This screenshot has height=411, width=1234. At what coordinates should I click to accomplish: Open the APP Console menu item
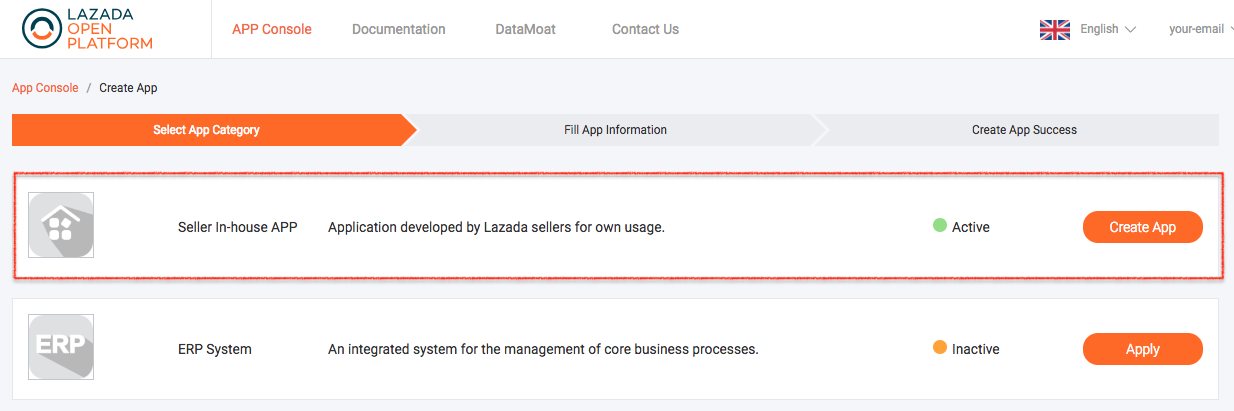[272, 30]
